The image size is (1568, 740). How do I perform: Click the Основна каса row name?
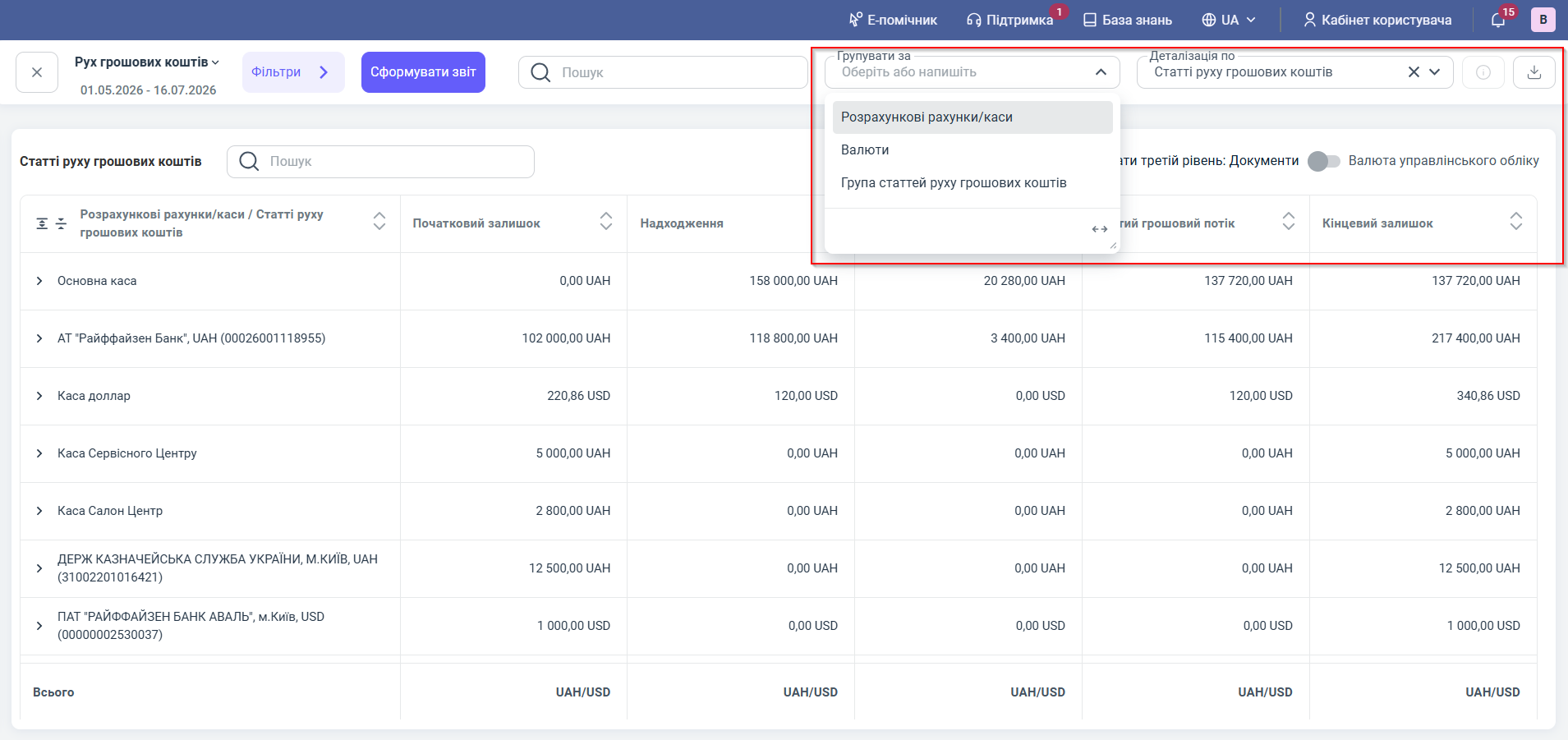click(97, 281)
